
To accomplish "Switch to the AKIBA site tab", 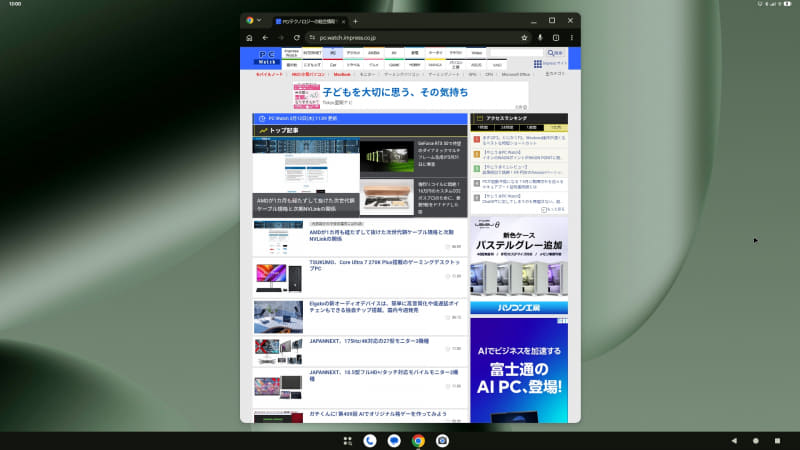I will [x=373, y=53].
